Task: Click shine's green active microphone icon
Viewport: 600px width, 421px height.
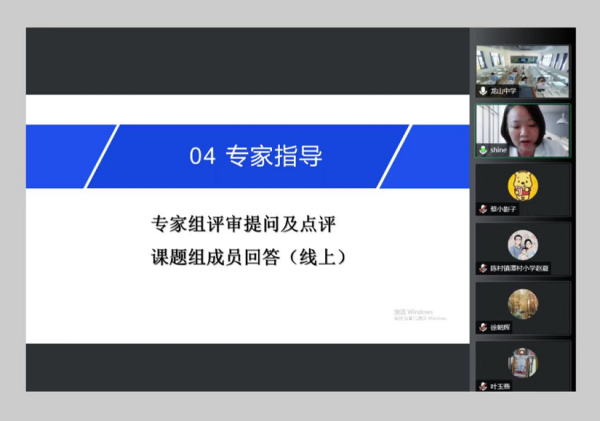Action: point(483,150)
